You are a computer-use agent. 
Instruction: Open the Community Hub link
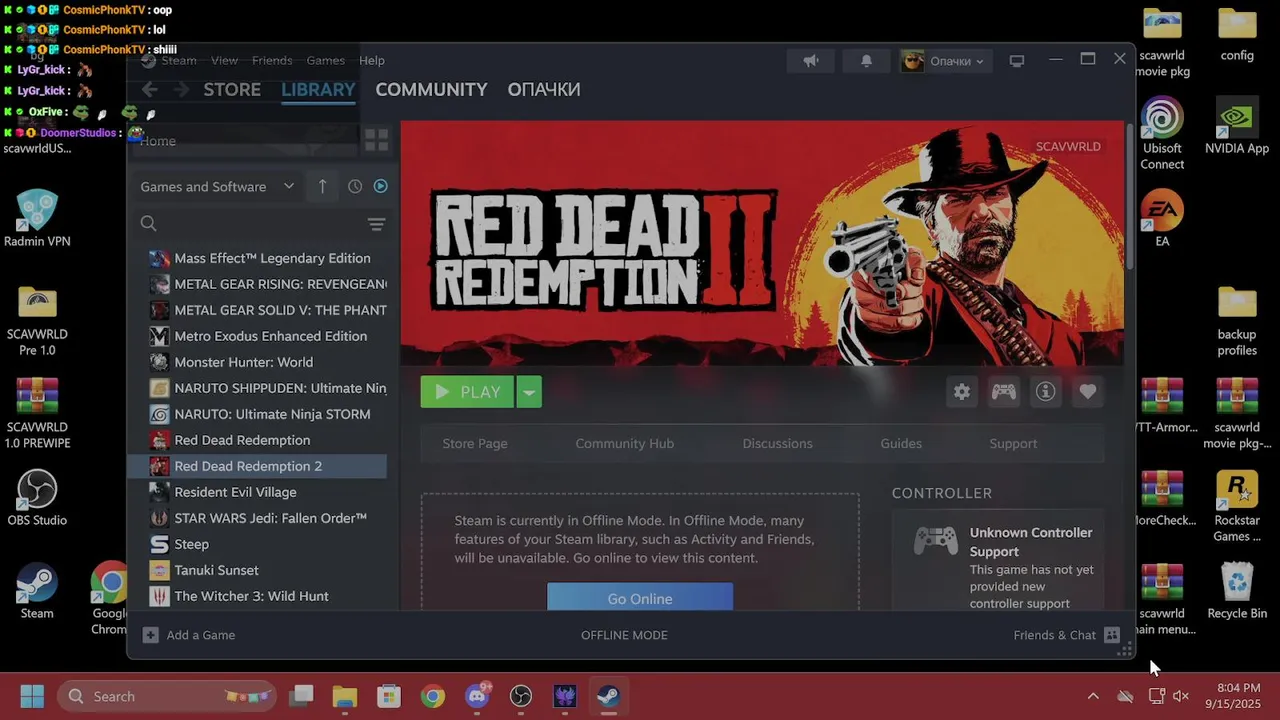coord(624,443)
